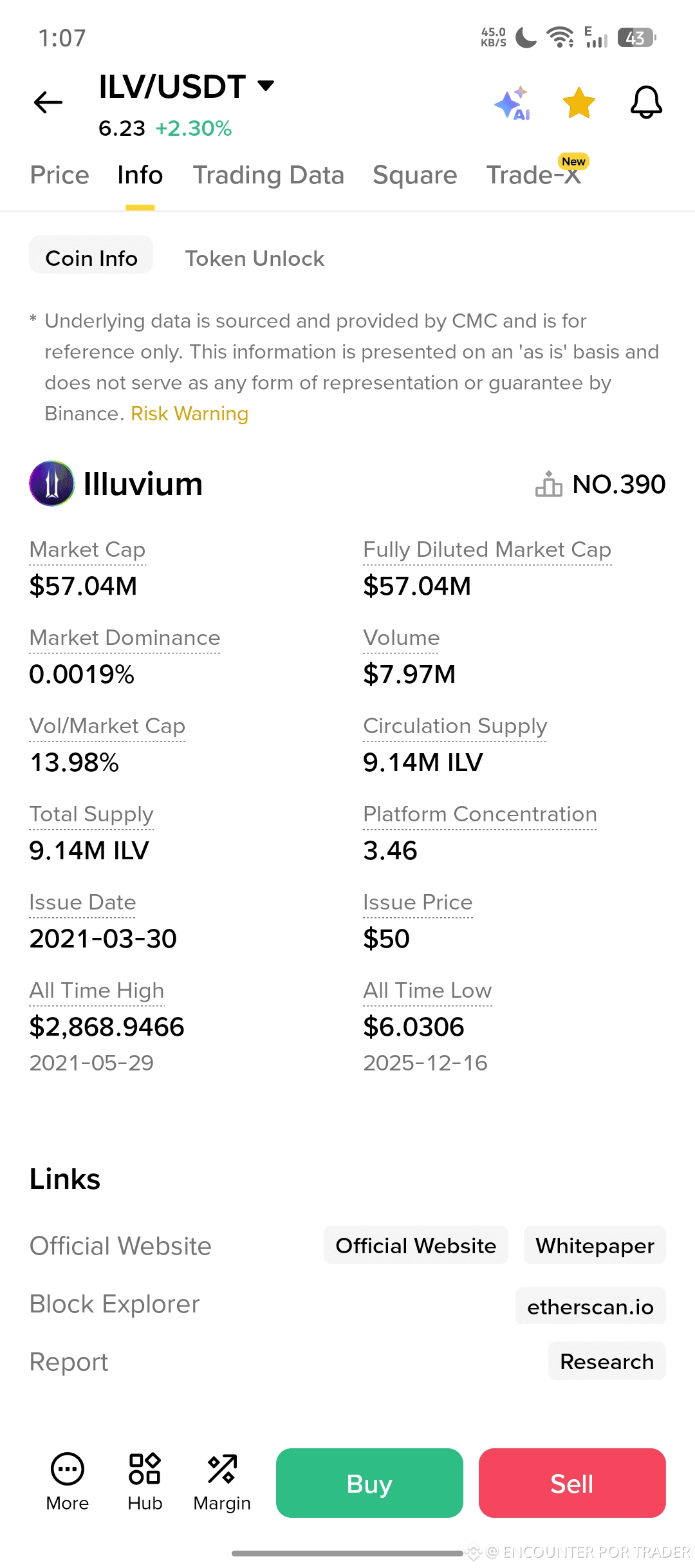The image size is (695, 1568).
Task: Open the Risk Warning link
Action: pos(189,414)
